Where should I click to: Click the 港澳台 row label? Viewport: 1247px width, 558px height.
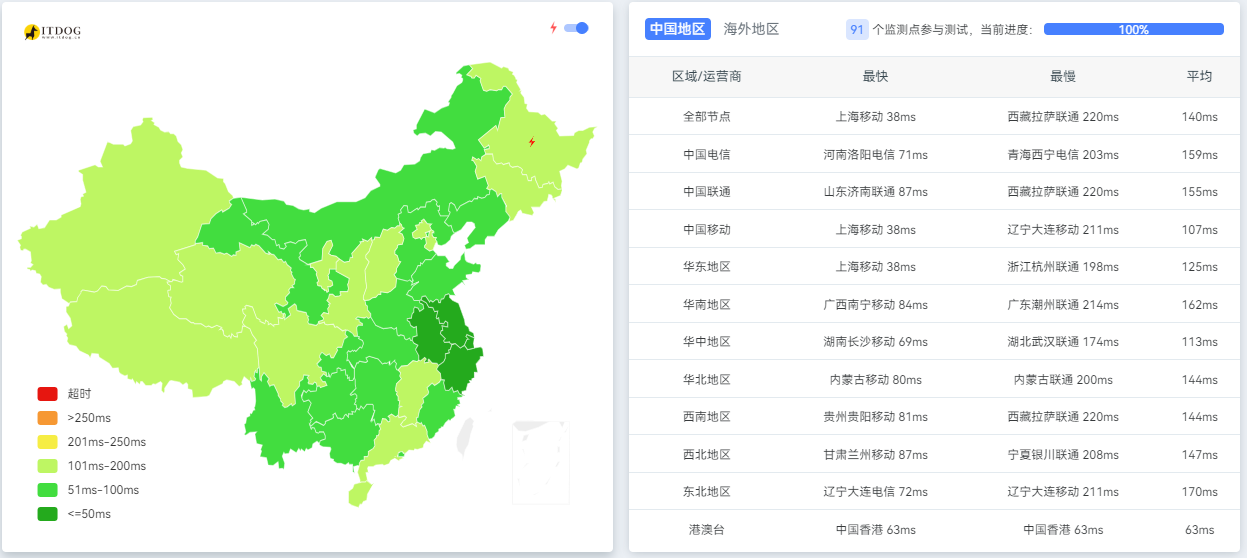tap(707, 530)
